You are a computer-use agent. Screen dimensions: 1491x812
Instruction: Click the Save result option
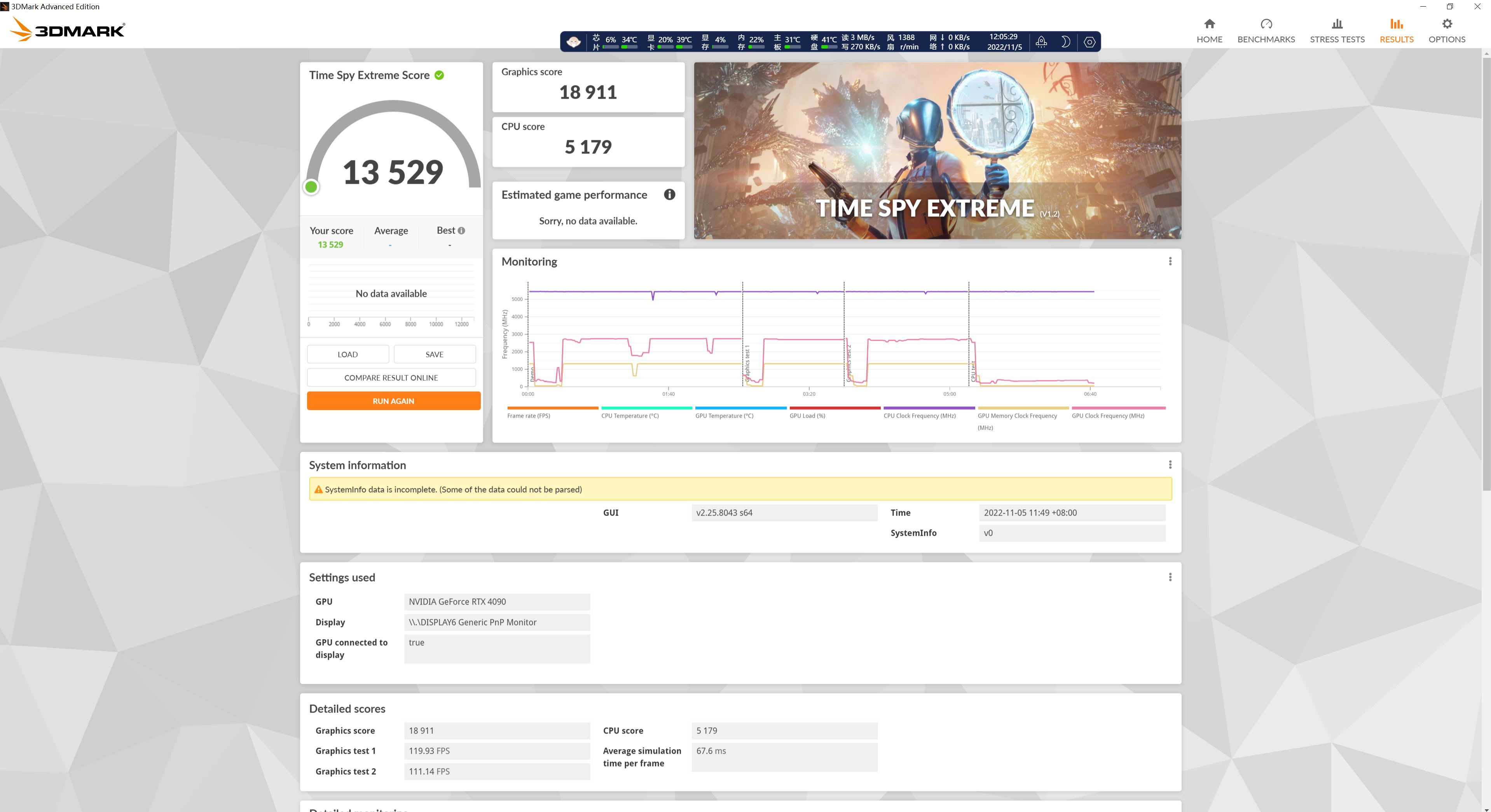coord(435,354)
